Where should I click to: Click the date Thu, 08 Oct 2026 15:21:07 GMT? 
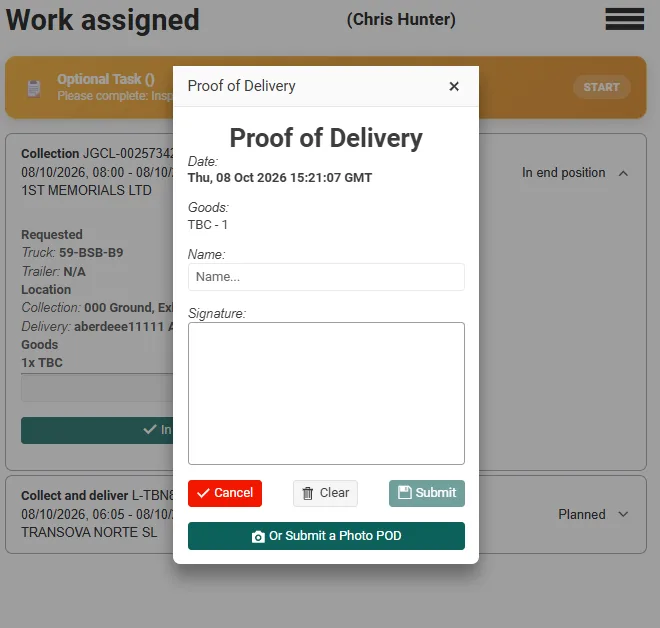[280, 178]
